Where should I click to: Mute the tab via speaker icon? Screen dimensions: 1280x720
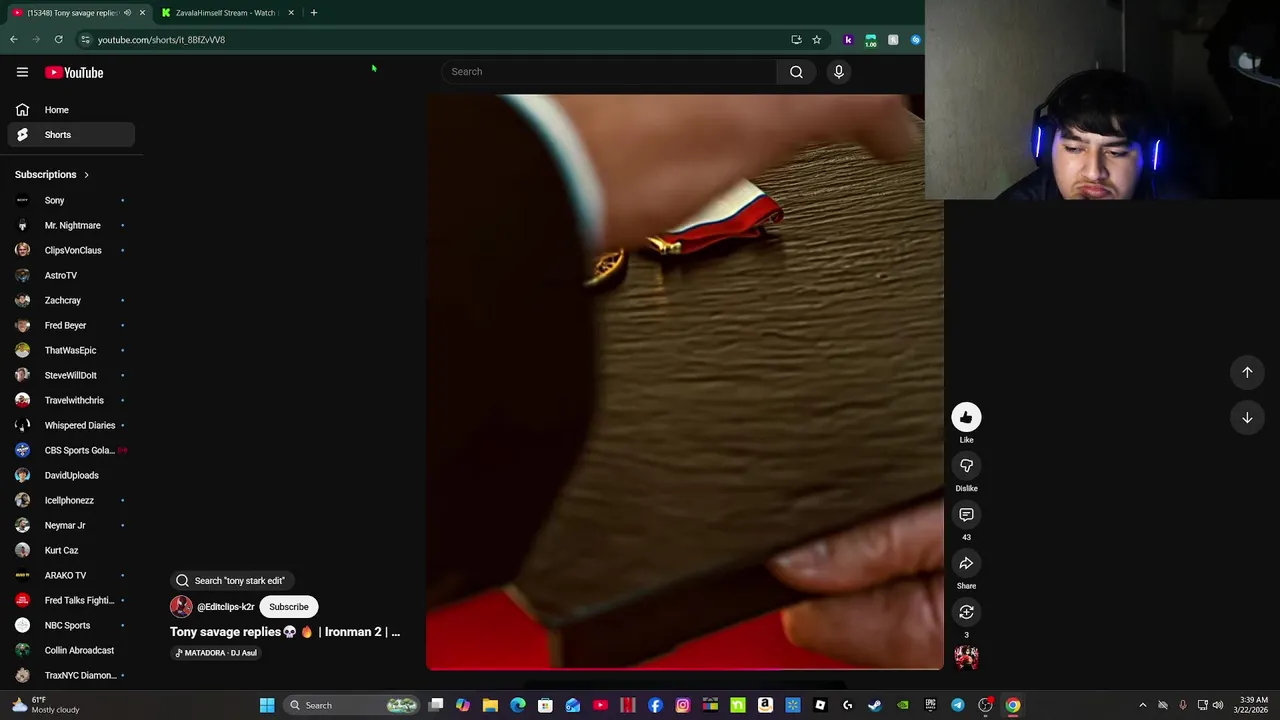127,13
